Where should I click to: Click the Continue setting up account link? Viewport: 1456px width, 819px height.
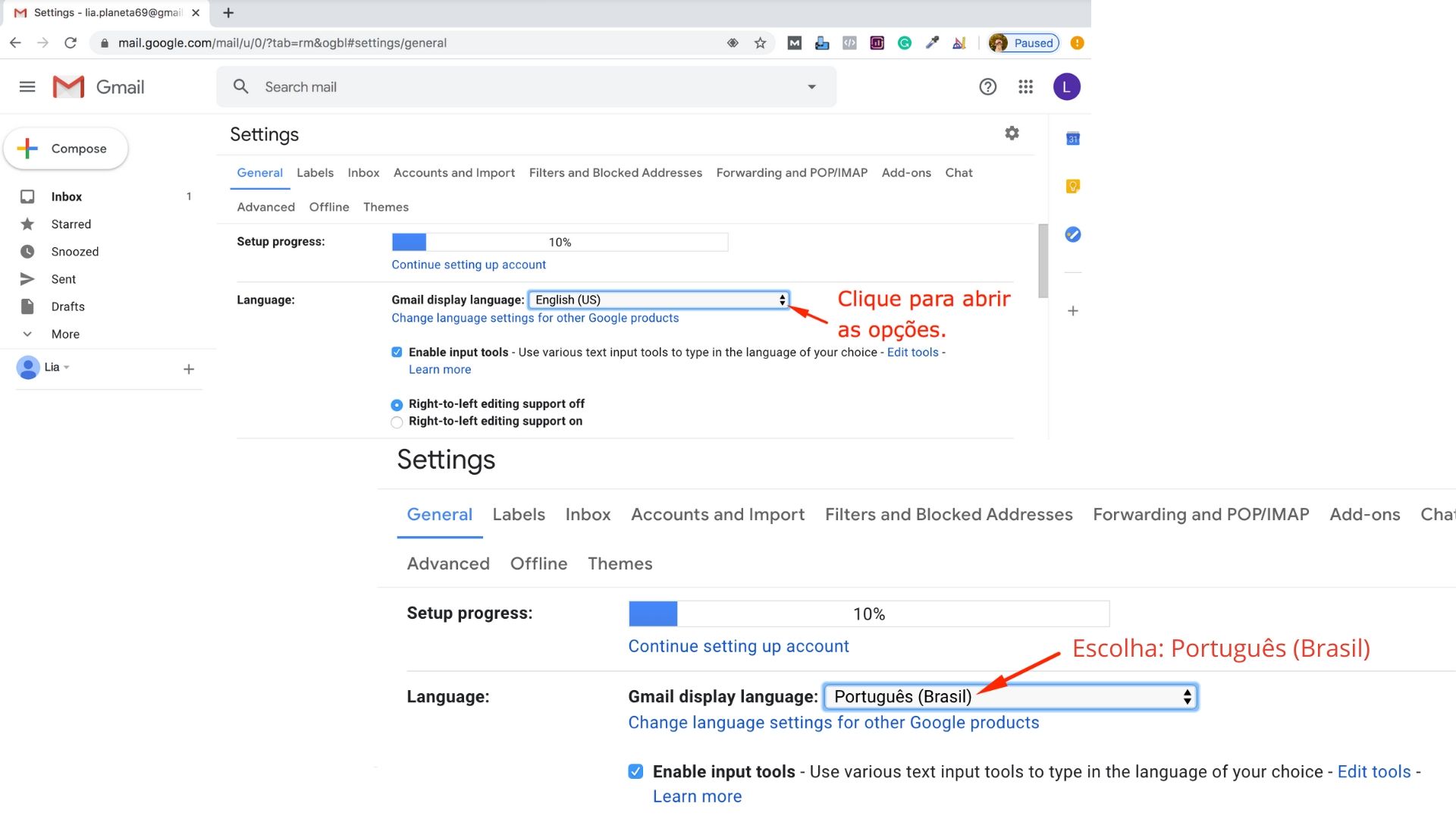(468, 265)
